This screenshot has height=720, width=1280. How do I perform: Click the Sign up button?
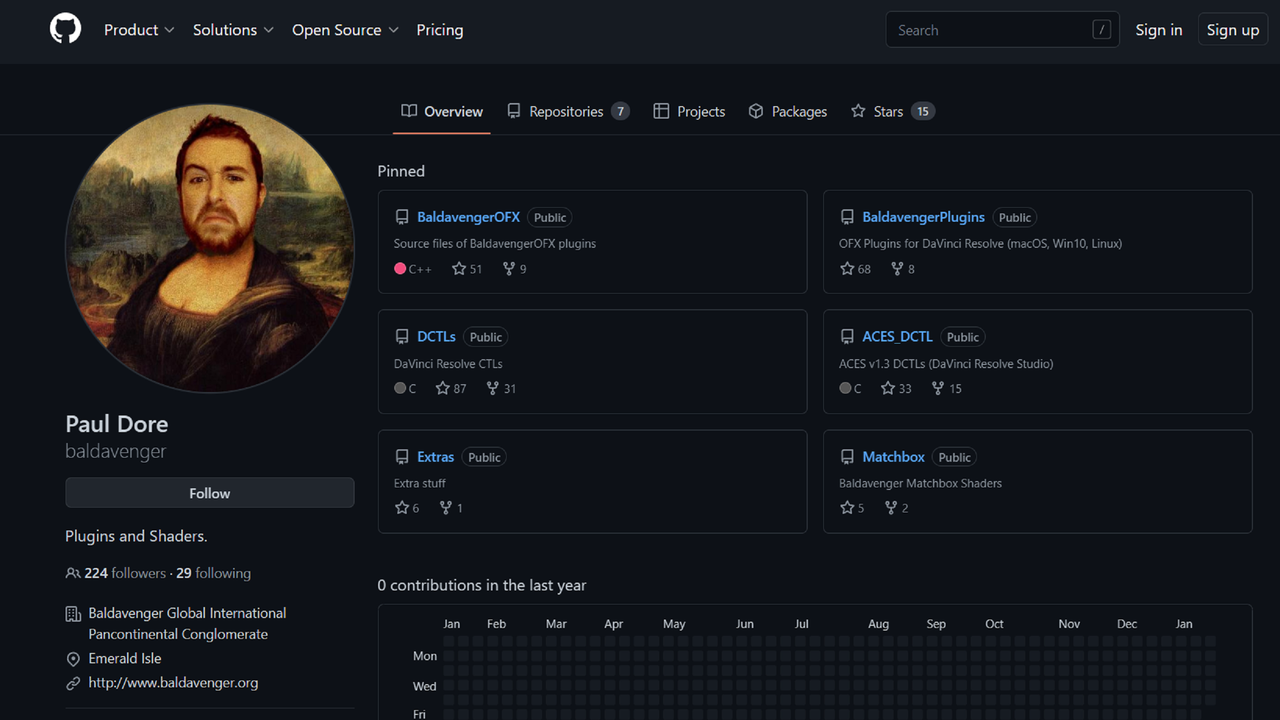(1233, 30)
